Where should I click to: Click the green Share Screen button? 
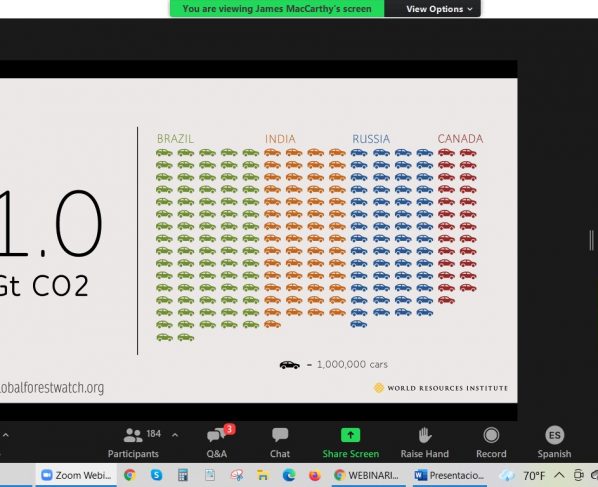point(350,442)
